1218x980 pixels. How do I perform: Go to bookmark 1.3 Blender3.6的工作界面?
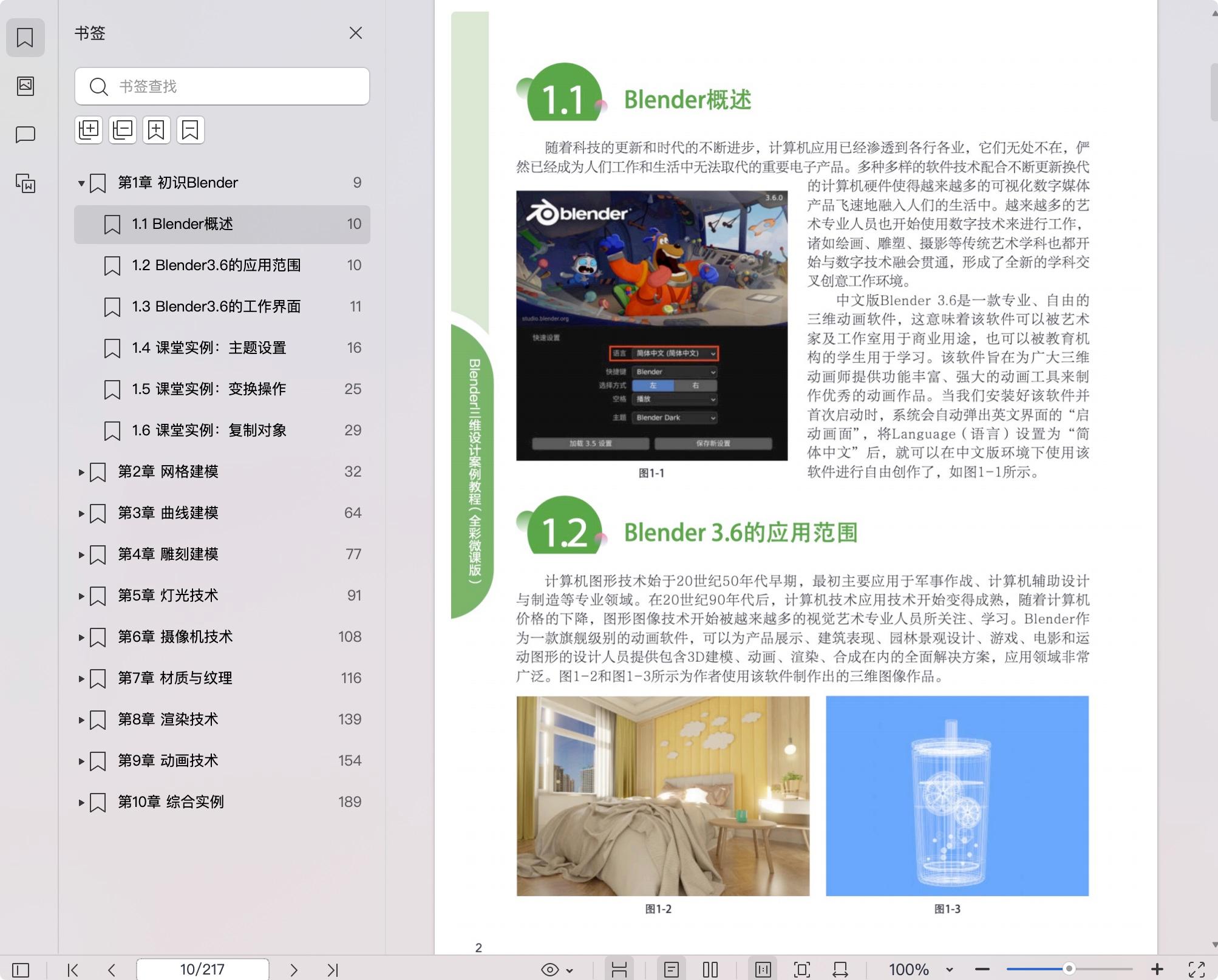pyautogui.click(x=222, y=307)
